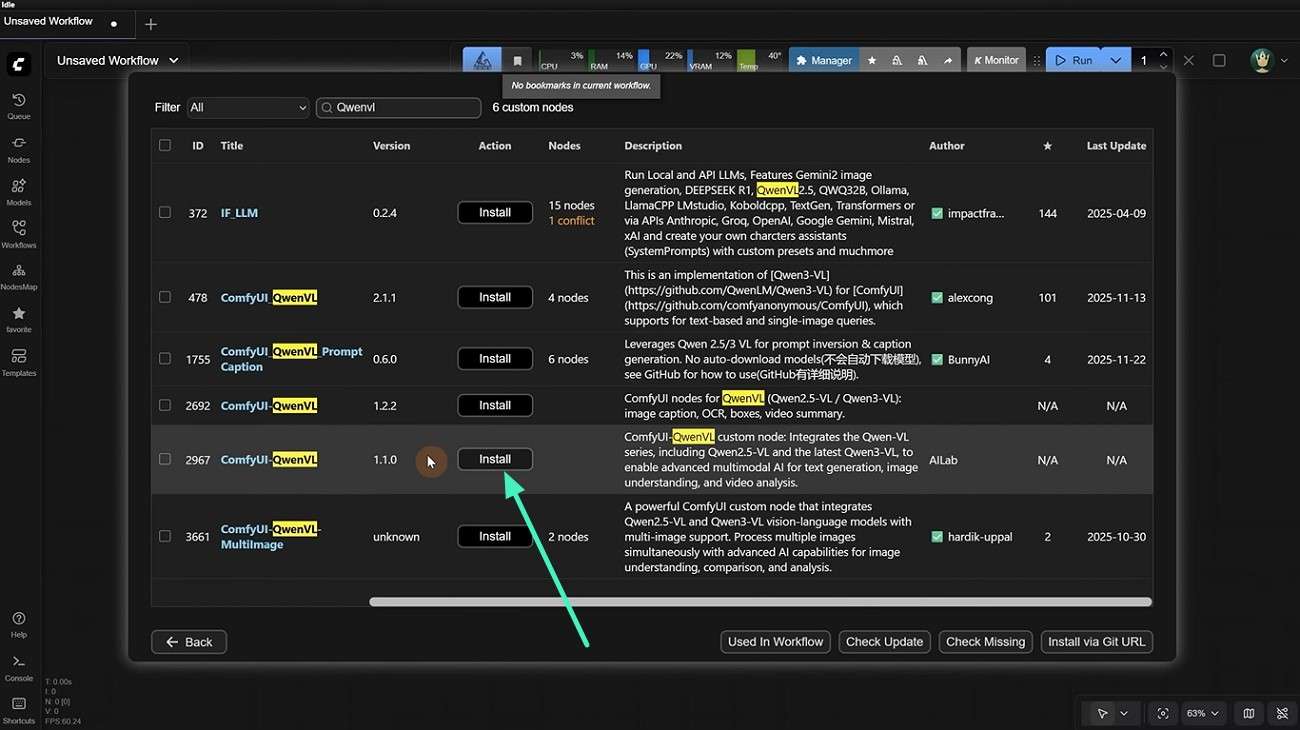
Task: Select the ComfyUI-QwenVL ID 478 checkbox
Action: pos(165,297)
